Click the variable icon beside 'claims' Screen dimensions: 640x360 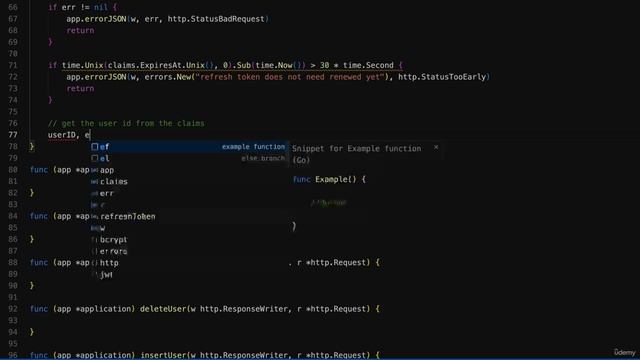(95, 182)
